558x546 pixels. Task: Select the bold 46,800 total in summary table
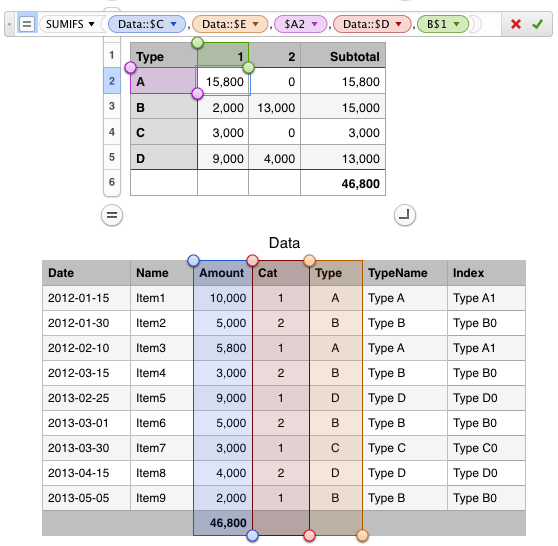[343, 183]
